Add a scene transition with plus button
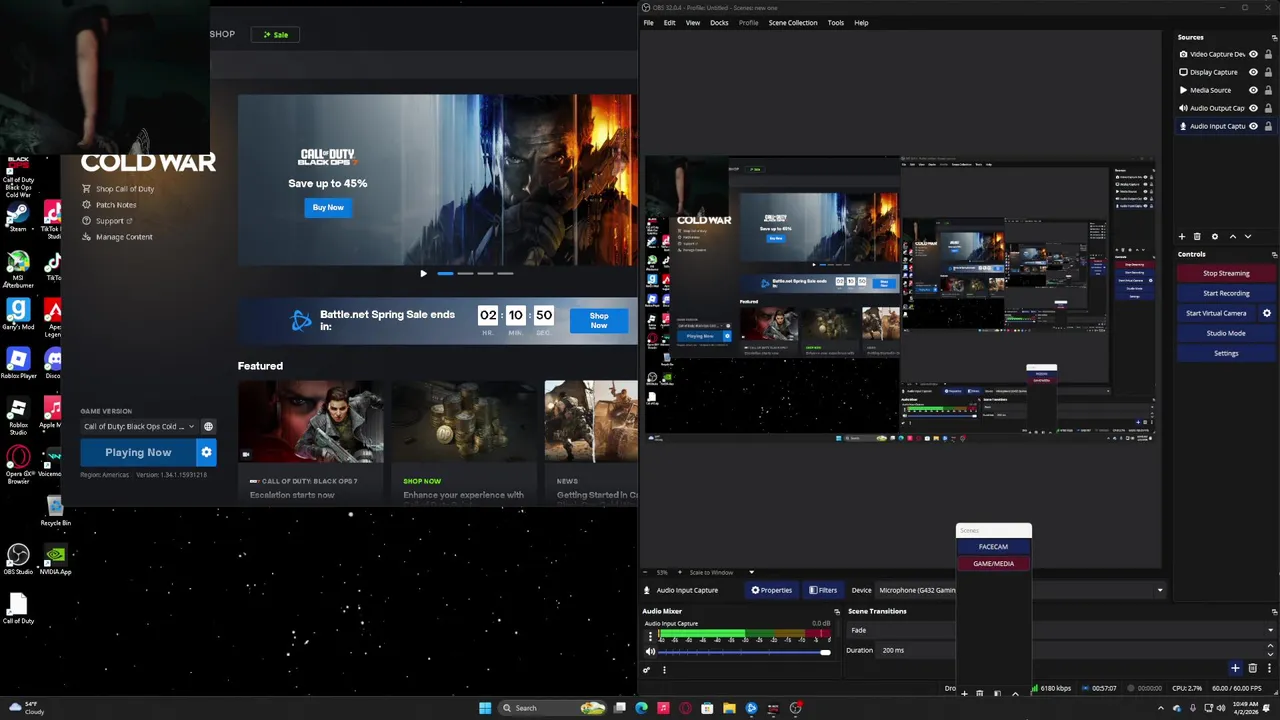The width and height of the screenshot is (1280, 720). 1235,668
